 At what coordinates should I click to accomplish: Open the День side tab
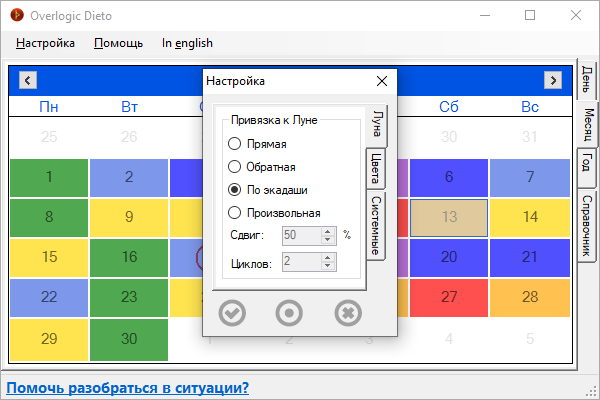587,80
